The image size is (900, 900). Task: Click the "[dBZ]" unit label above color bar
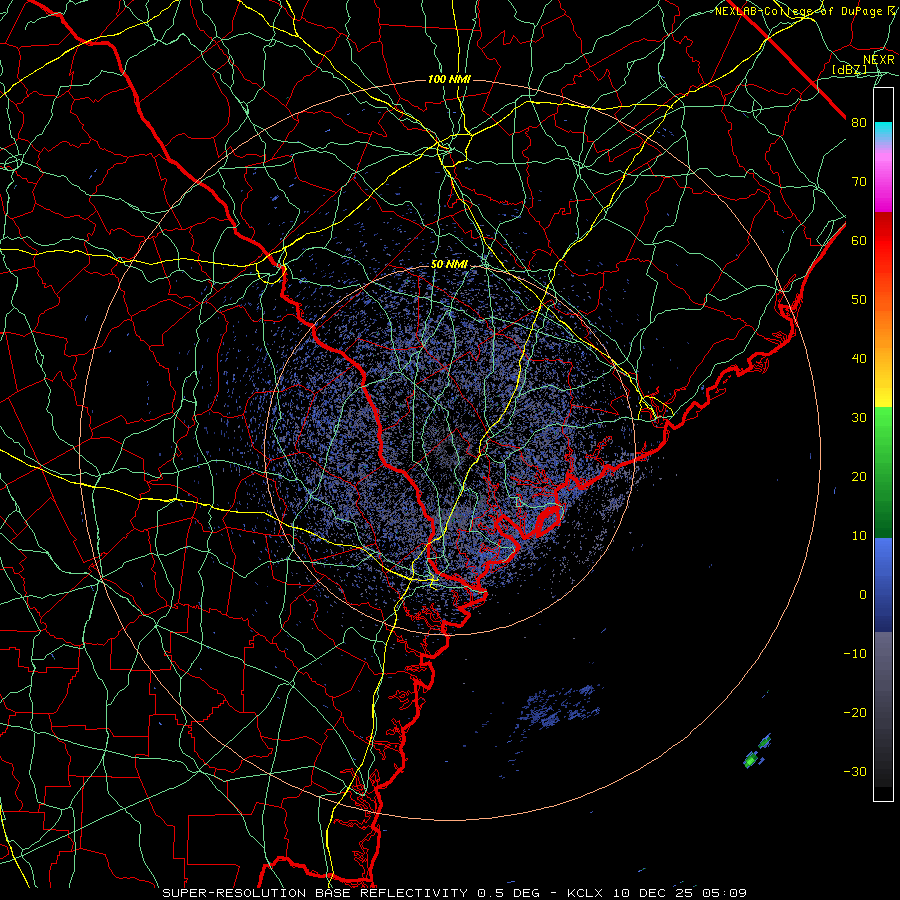point(849,69)
